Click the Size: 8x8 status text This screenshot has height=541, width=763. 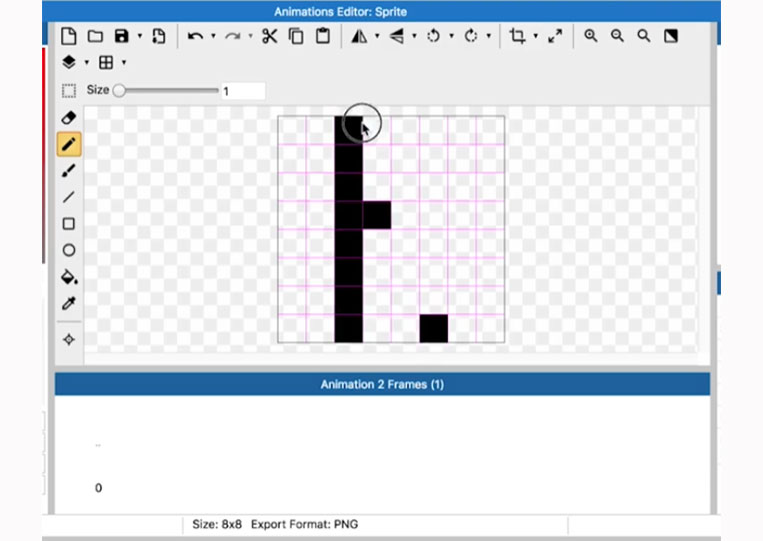coord(217,524)
